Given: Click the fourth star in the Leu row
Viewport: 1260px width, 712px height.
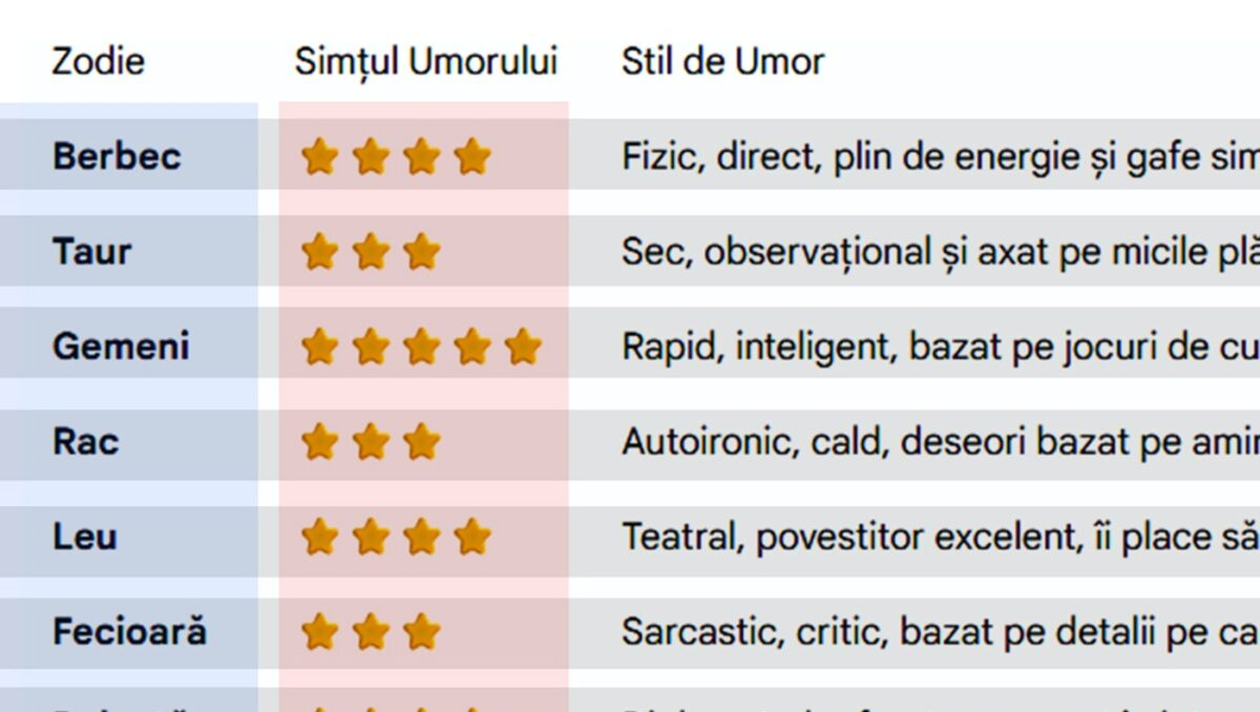Looking at the screenshot, I should [472, 537].
